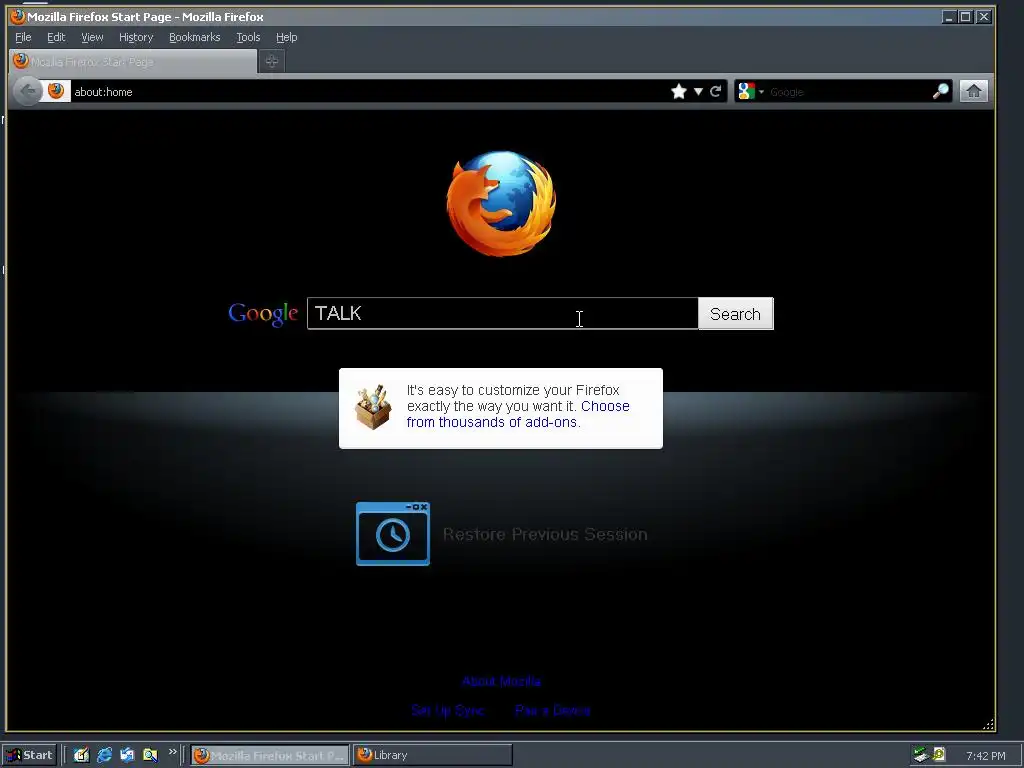Open the About Mozilla link

point(502,681)
